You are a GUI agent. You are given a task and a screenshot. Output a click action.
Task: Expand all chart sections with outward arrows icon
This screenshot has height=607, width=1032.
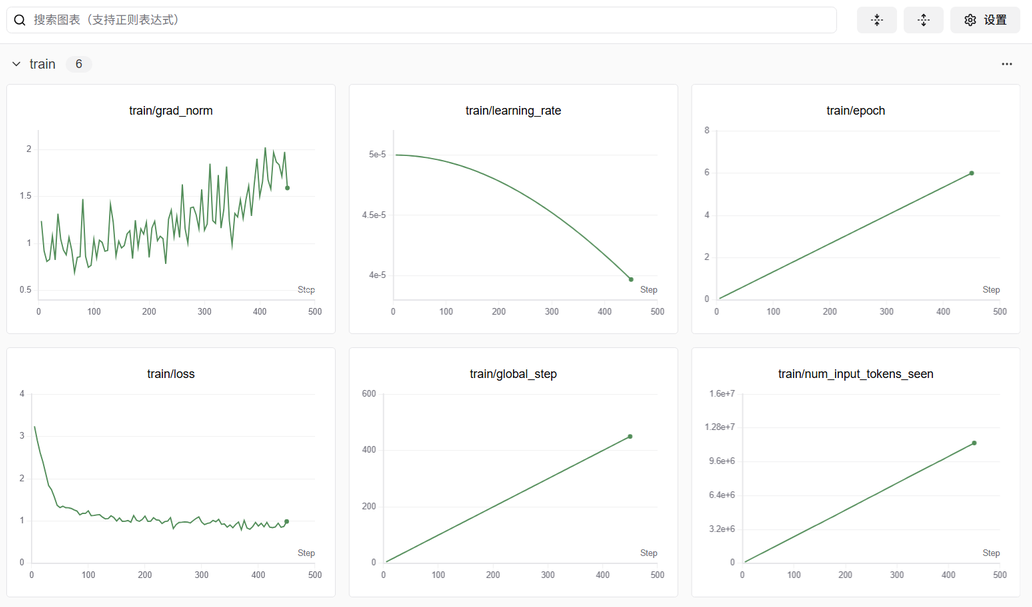[923, 20]
